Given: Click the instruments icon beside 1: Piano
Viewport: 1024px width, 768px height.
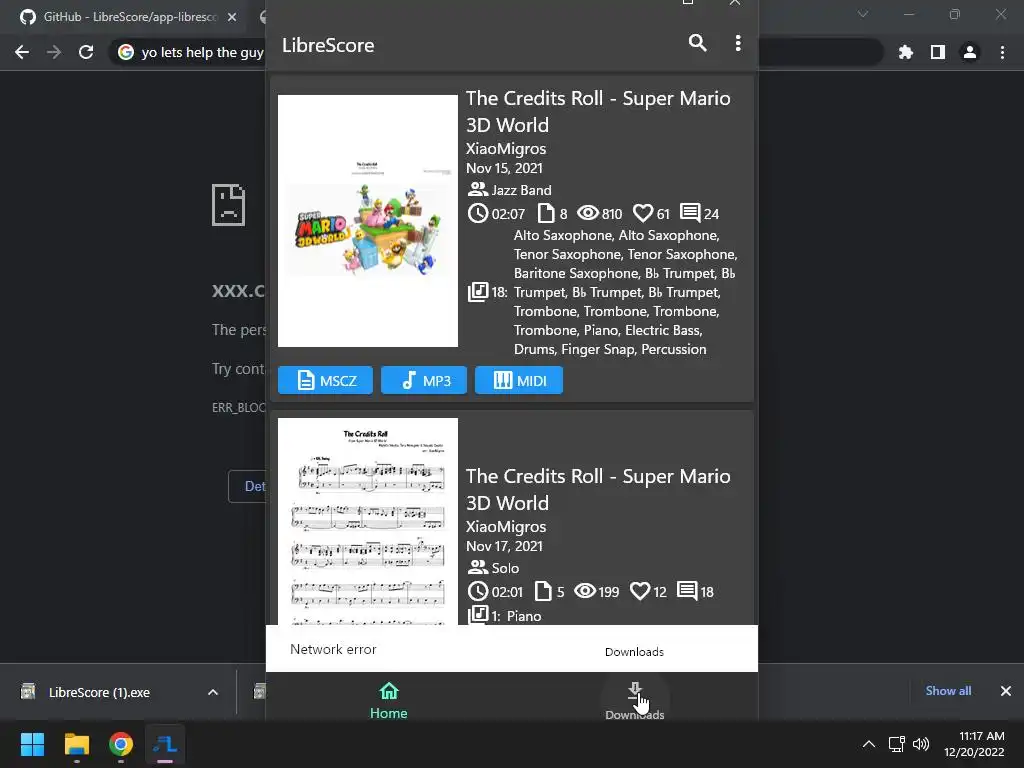Looking at the screenshot, I should click(x=478, y=615).
